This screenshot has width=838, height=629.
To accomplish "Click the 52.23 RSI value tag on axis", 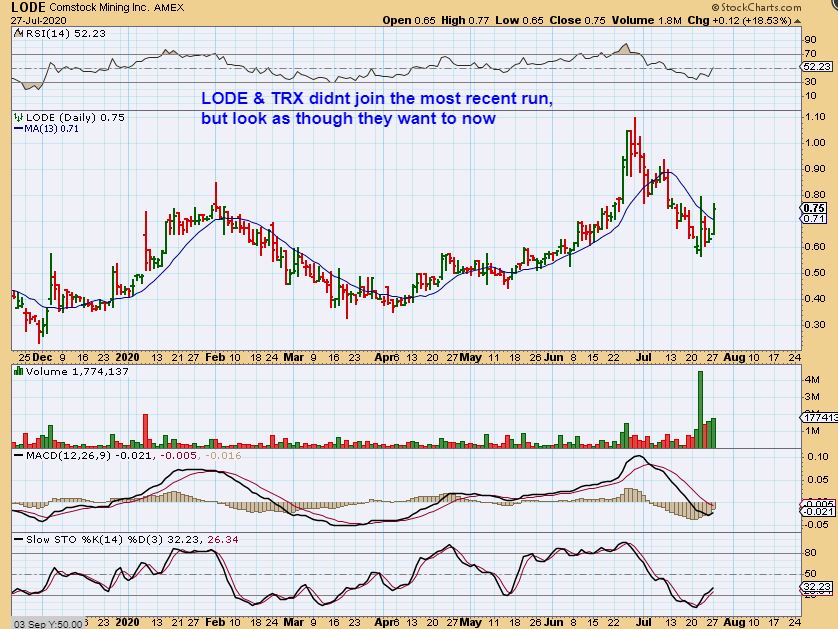I will click(x=817, y=67).
